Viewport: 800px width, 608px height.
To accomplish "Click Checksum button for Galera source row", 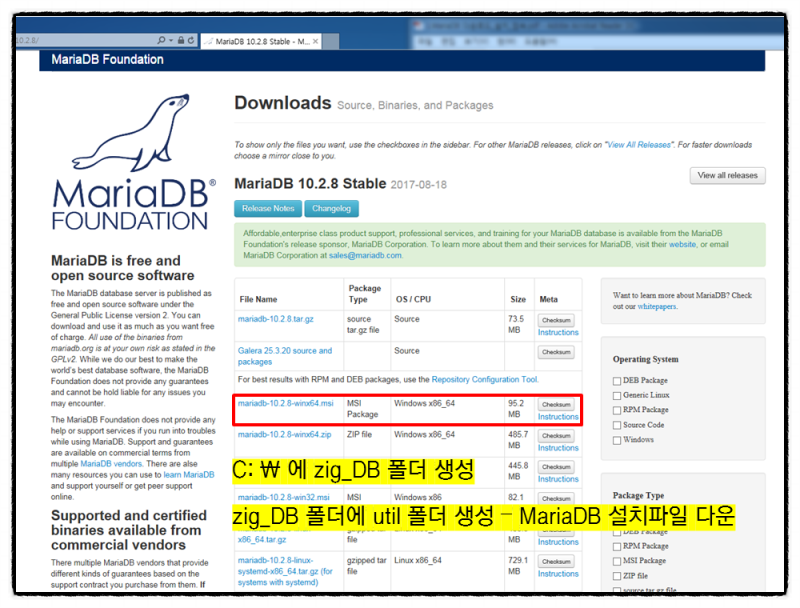I will coord(556,352).
